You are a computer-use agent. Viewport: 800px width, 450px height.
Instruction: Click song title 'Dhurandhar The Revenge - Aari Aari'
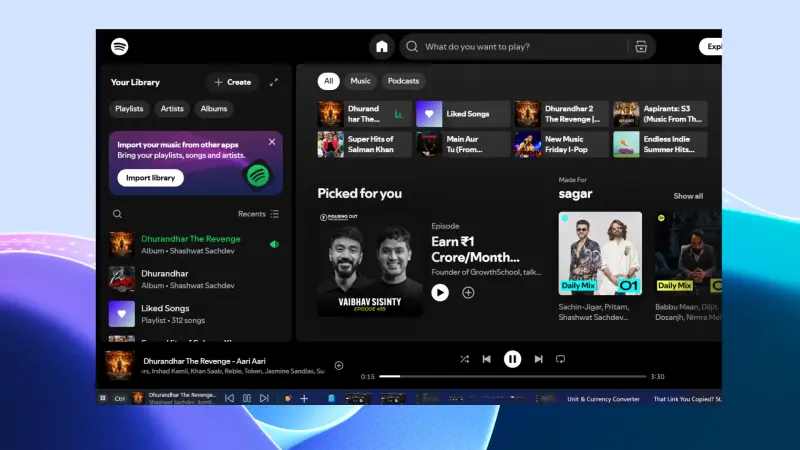coord(204,361)
